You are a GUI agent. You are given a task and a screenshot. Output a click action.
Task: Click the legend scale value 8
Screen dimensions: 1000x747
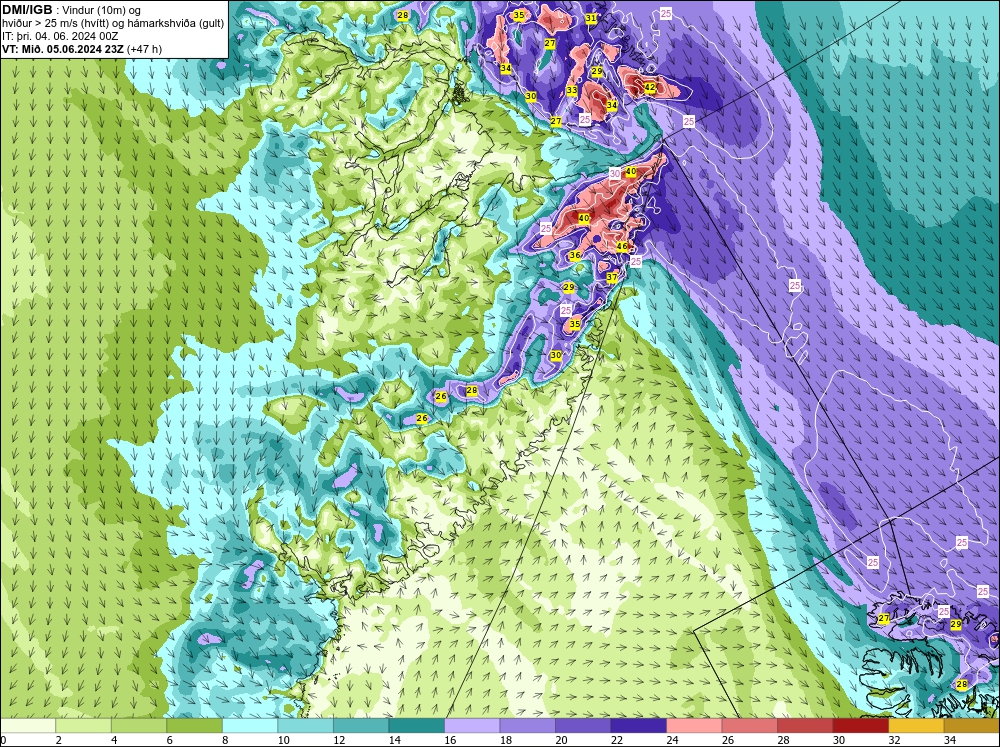(224, 740)
